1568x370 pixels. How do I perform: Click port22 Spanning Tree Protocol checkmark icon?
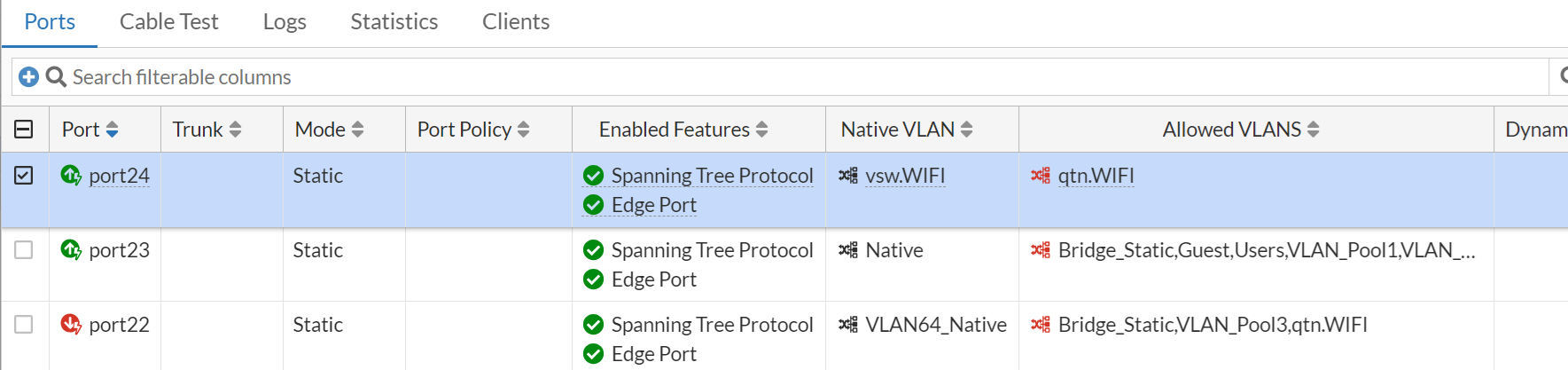(x=593, y=325)
